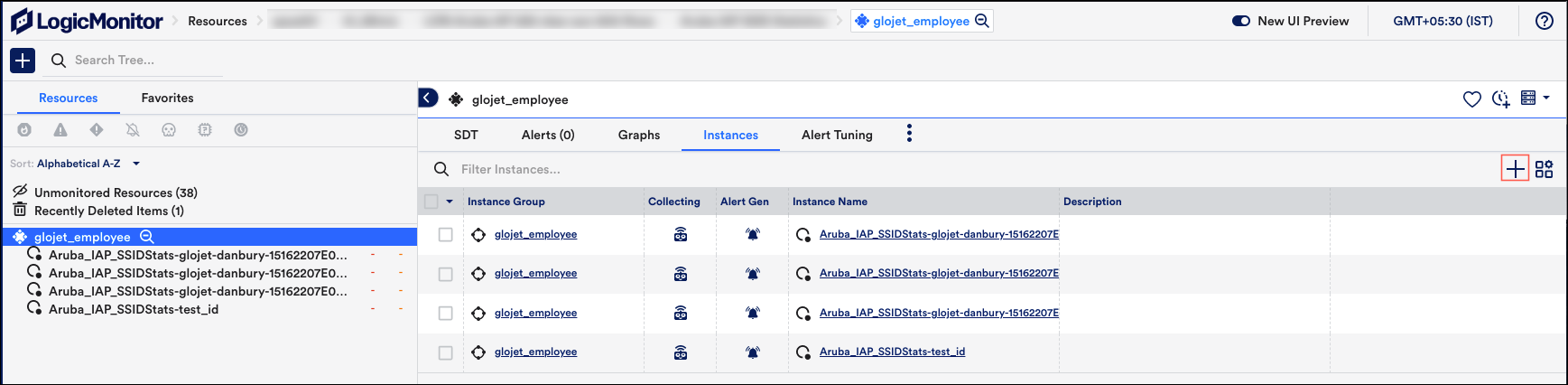Screen dimensions: 1568x385
Task: Click the Alert Gen bell in test_id row
Action: [752, 352]
